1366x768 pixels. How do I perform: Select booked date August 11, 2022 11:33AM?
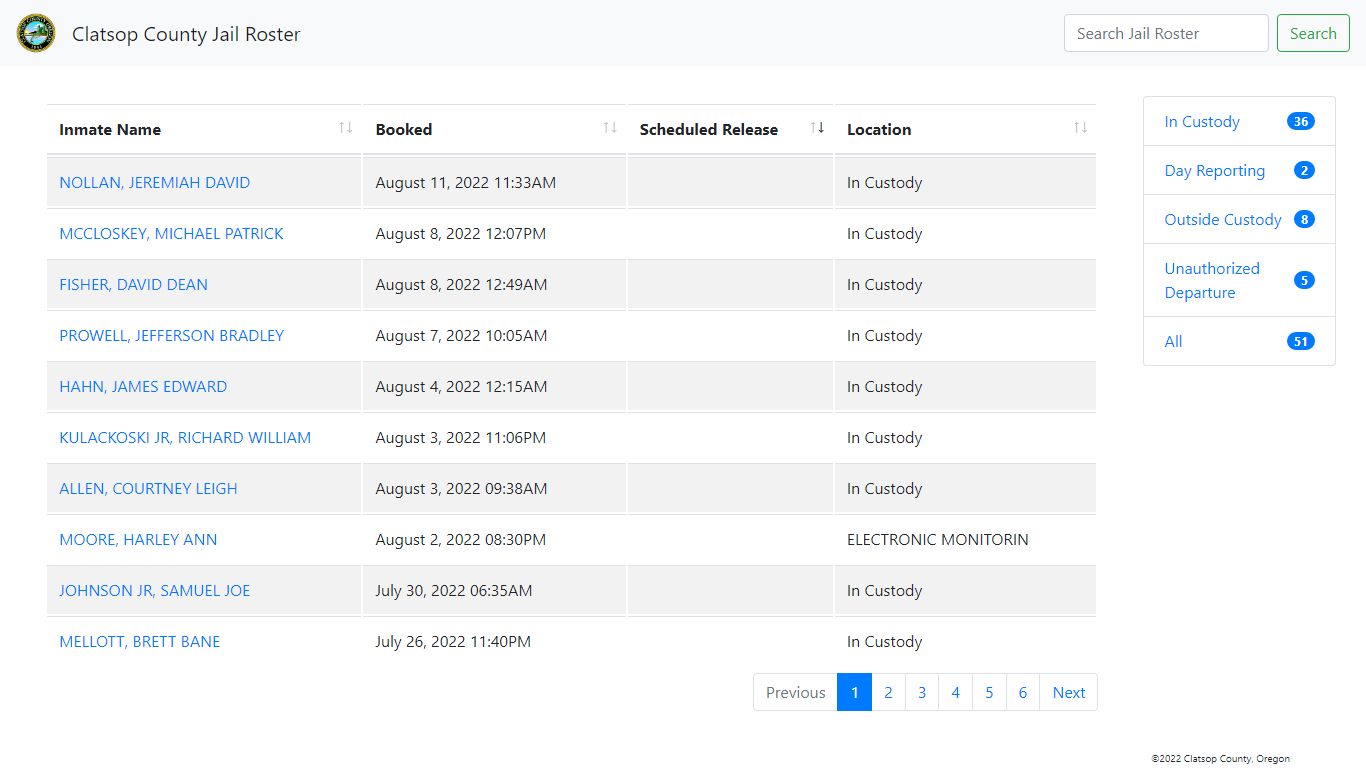tap(466, 183)
